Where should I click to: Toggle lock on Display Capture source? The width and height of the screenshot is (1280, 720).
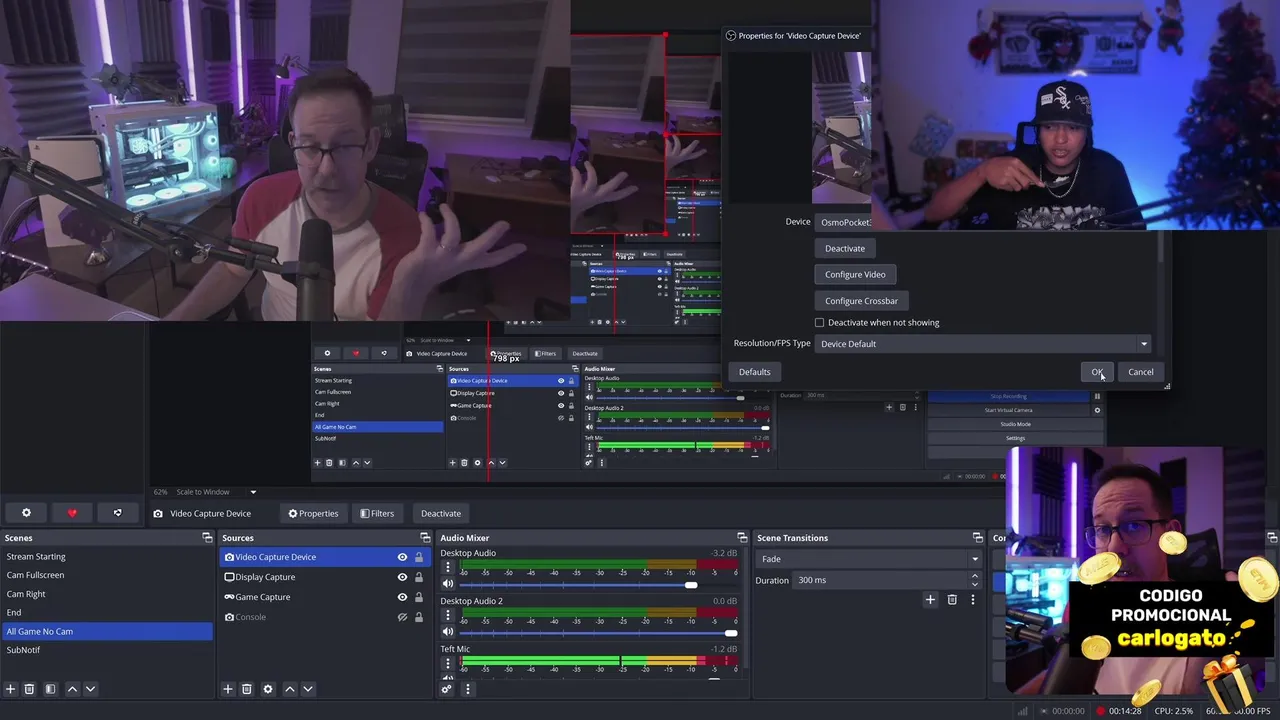pos(419,577)
